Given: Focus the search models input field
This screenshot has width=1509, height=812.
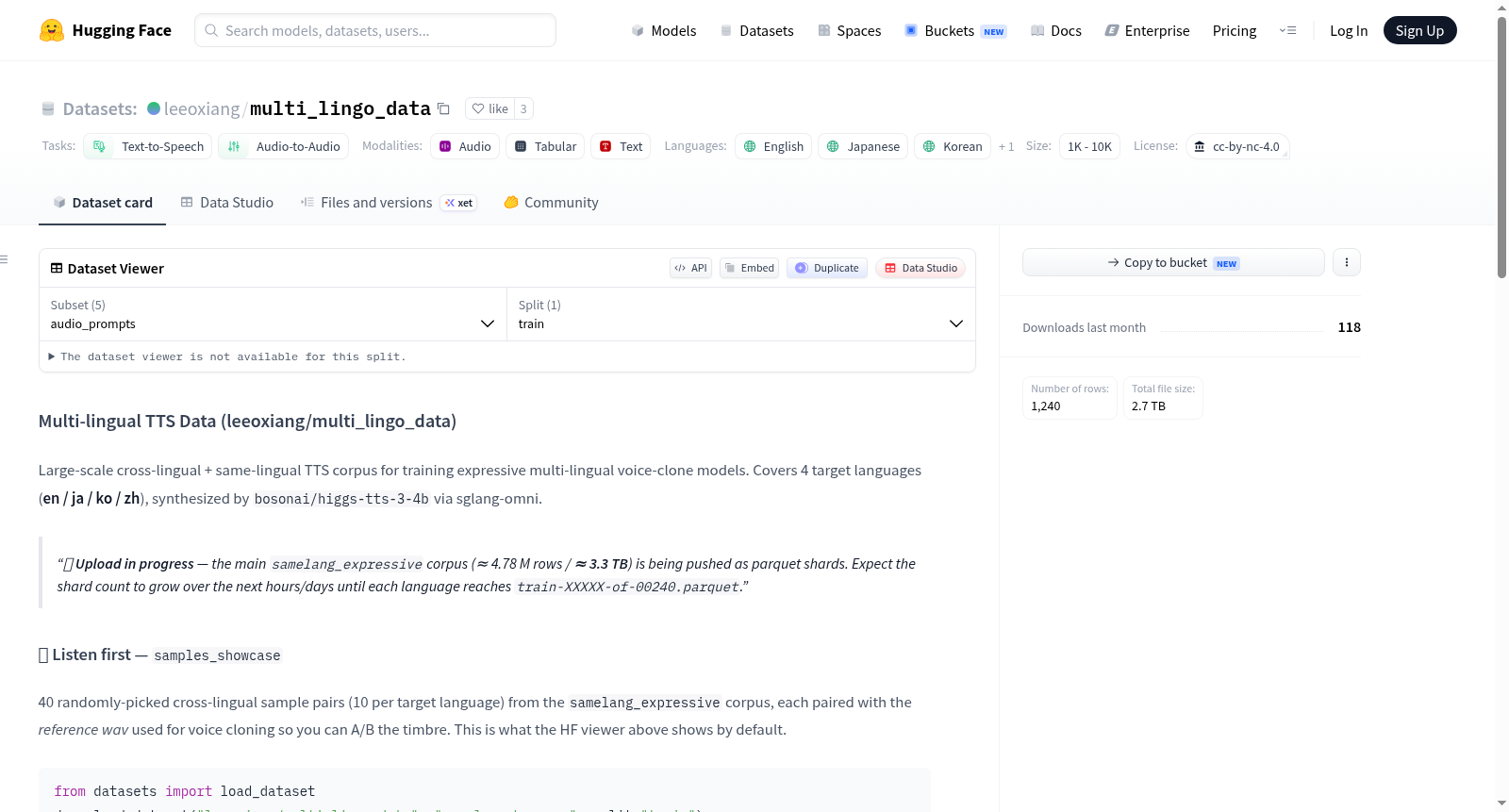Looking at the screenshot, I should point(375,30).
